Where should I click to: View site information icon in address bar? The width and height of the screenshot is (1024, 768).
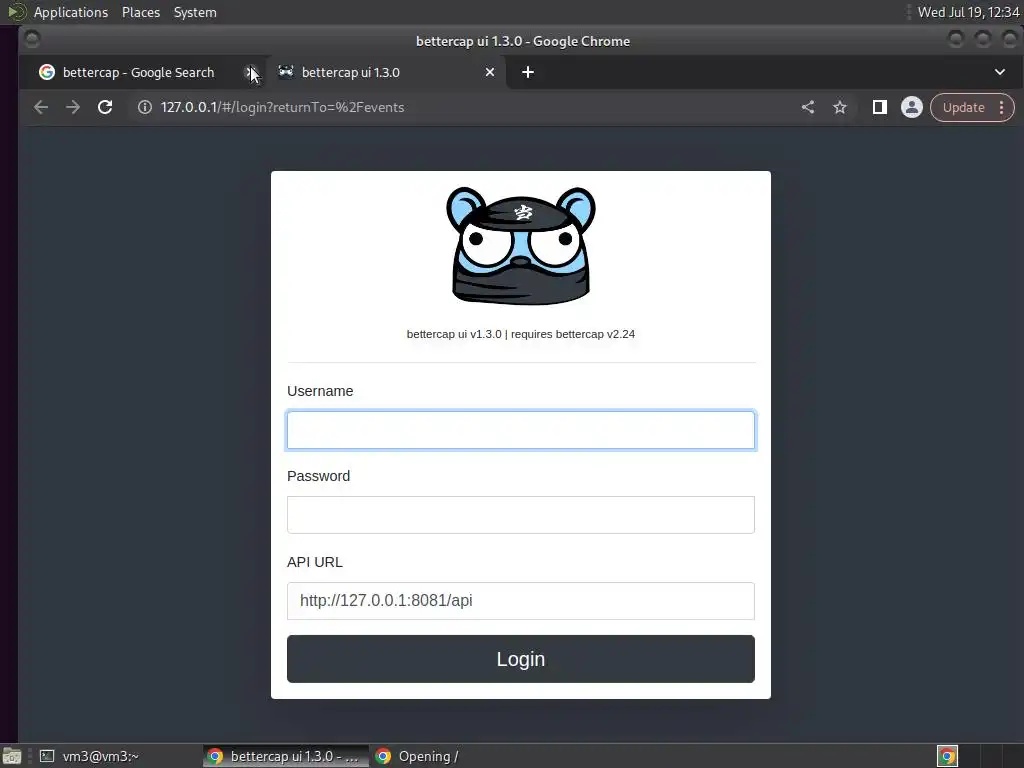[144, 107]
